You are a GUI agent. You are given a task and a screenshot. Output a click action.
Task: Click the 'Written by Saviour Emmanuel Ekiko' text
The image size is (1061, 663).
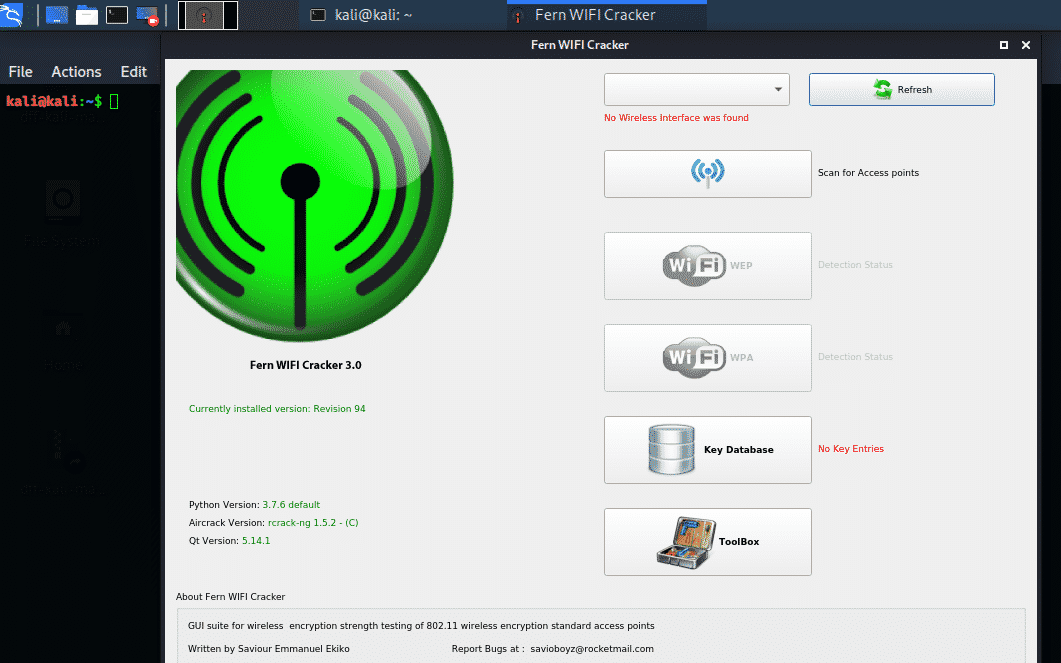[269, 648]
